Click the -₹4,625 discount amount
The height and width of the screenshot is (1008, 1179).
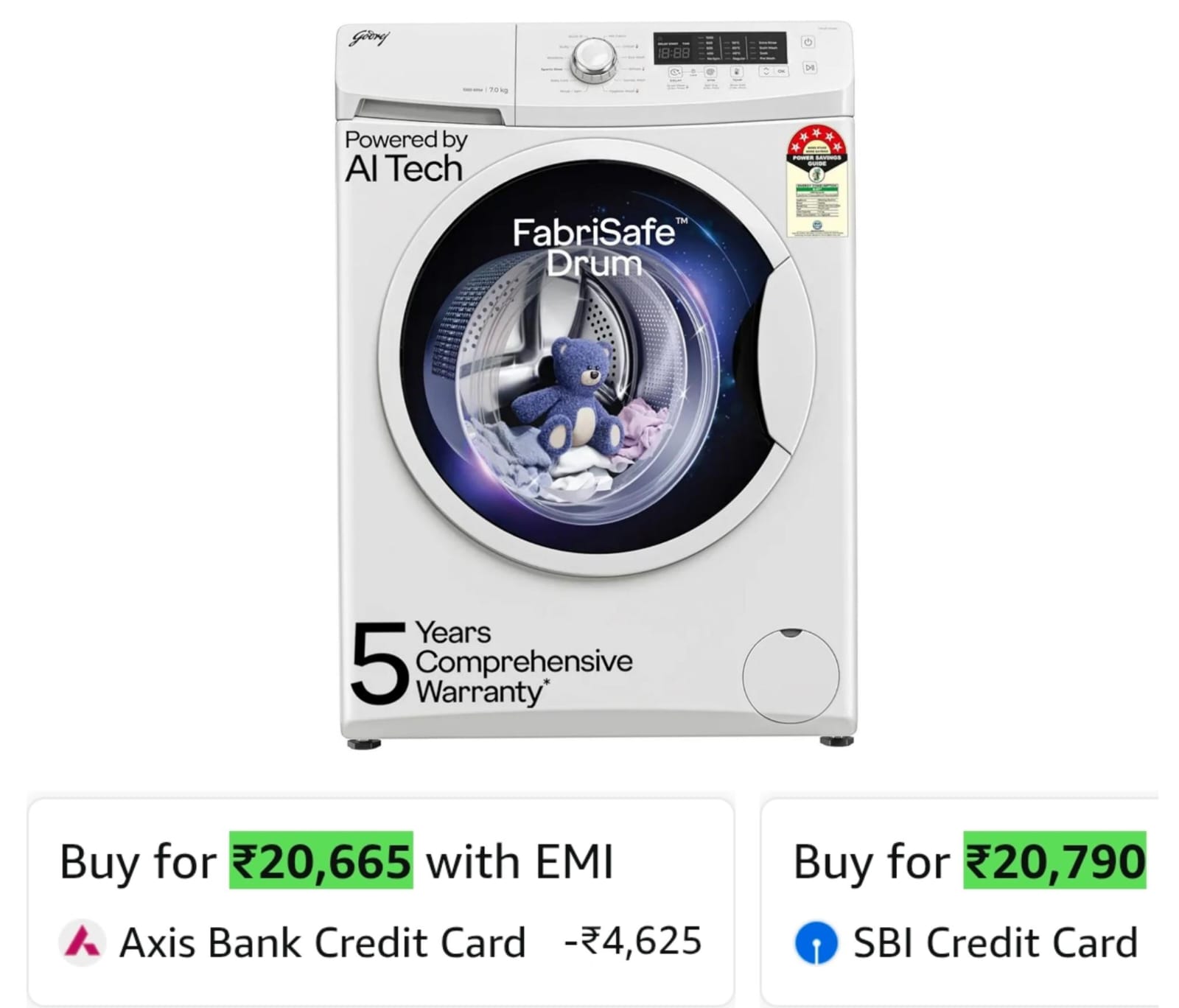point(632,941)
